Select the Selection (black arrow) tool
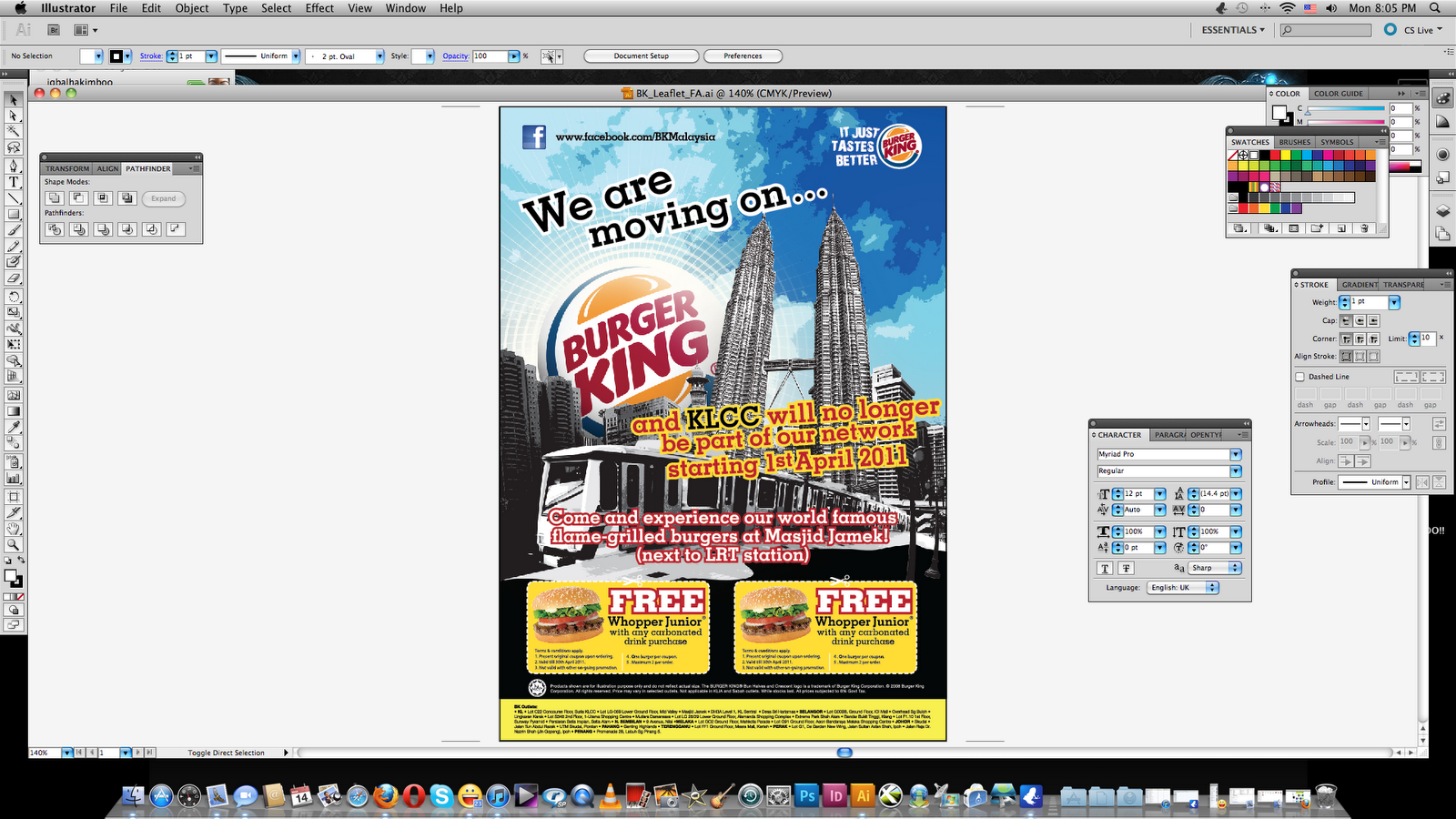The width and height of the screenshot is (1456, 819). (14, 99)
